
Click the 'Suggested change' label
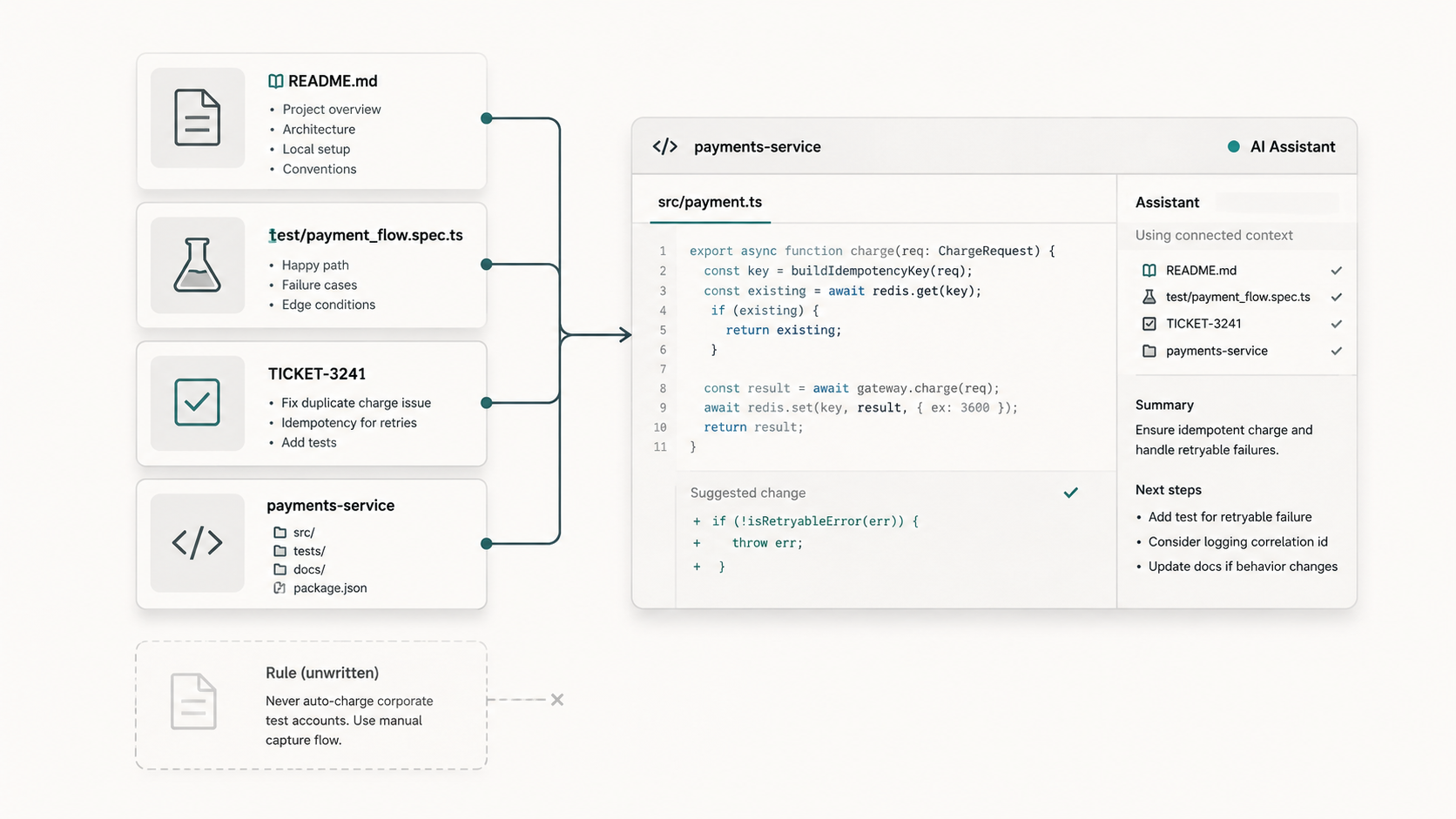[x=748, y=493]
